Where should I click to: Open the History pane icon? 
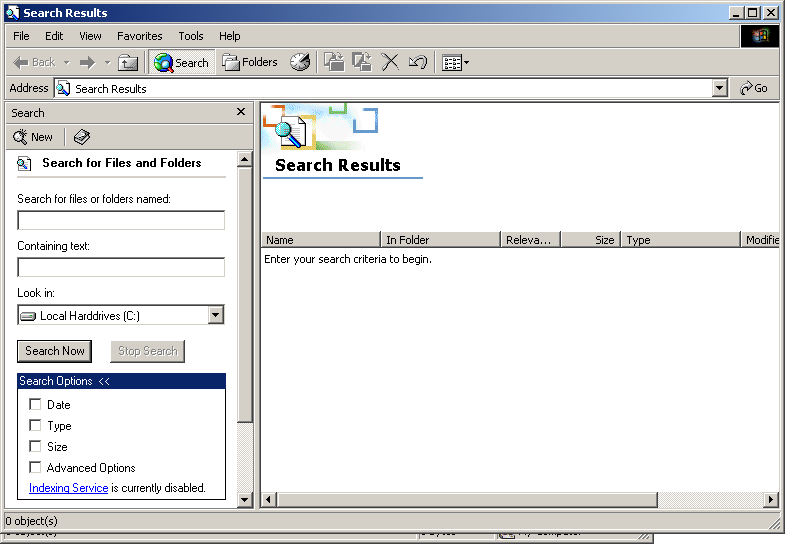[x=300, y=62]
